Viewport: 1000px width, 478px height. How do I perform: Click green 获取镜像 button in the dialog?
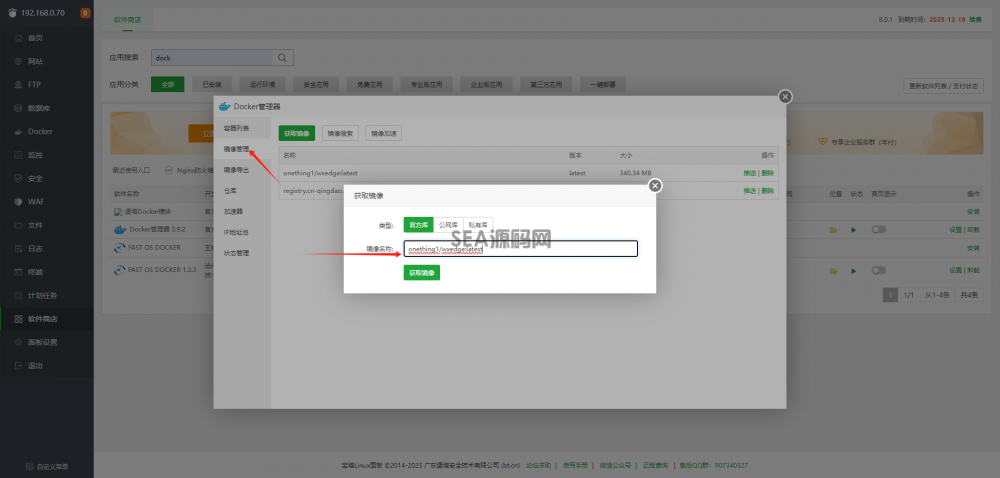(x=422, y=273)
